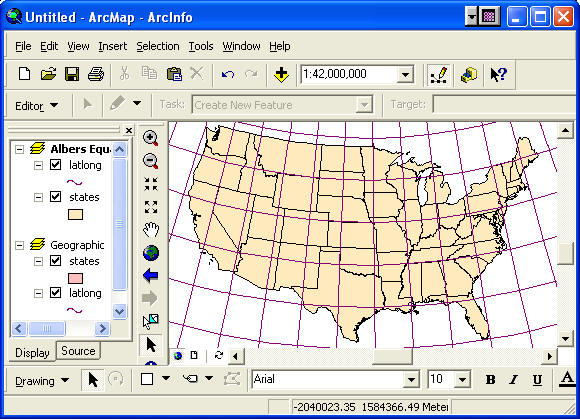Refresh the map display
The width and height of the screenshot is (580, 419).
(219, 355)
